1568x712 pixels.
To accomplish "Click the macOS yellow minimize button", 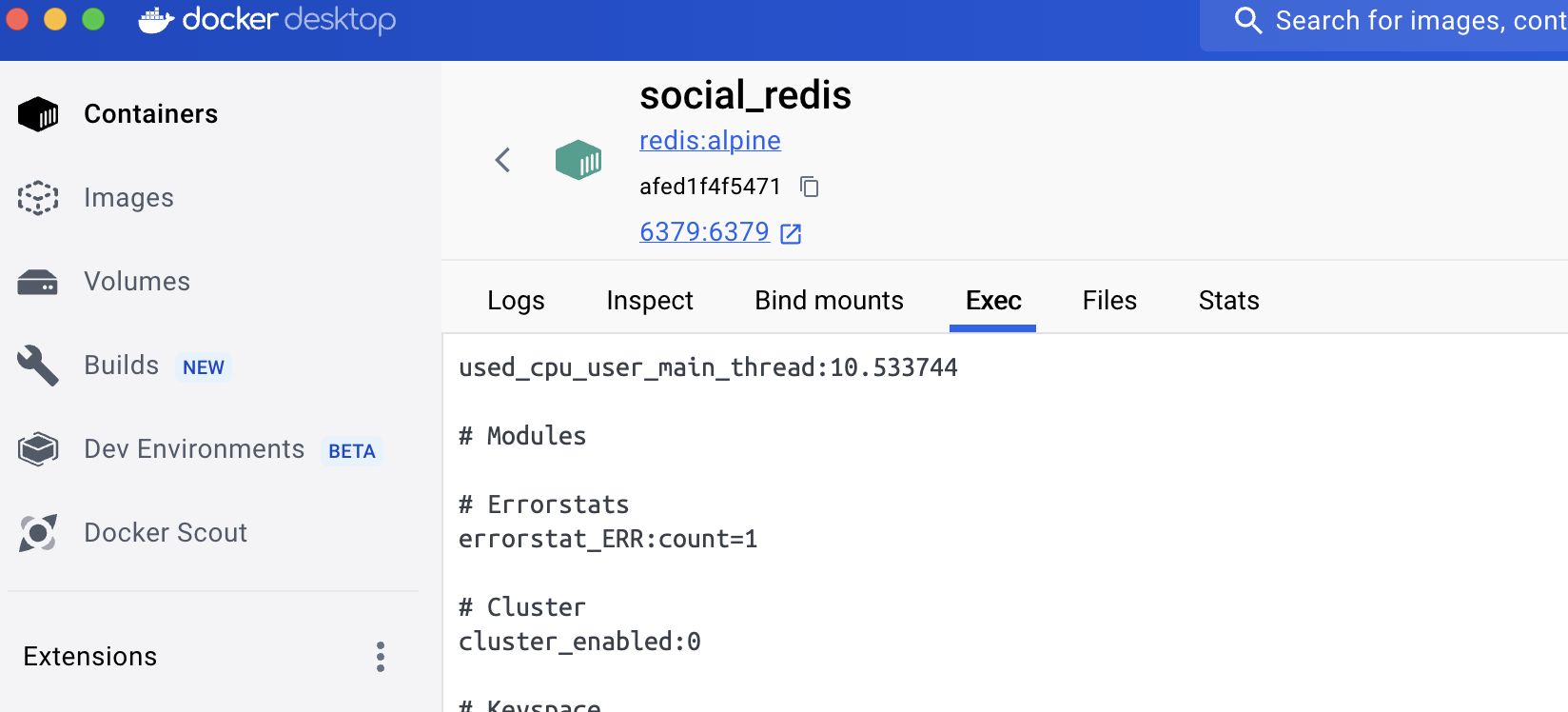I will (x=55, y=19).
